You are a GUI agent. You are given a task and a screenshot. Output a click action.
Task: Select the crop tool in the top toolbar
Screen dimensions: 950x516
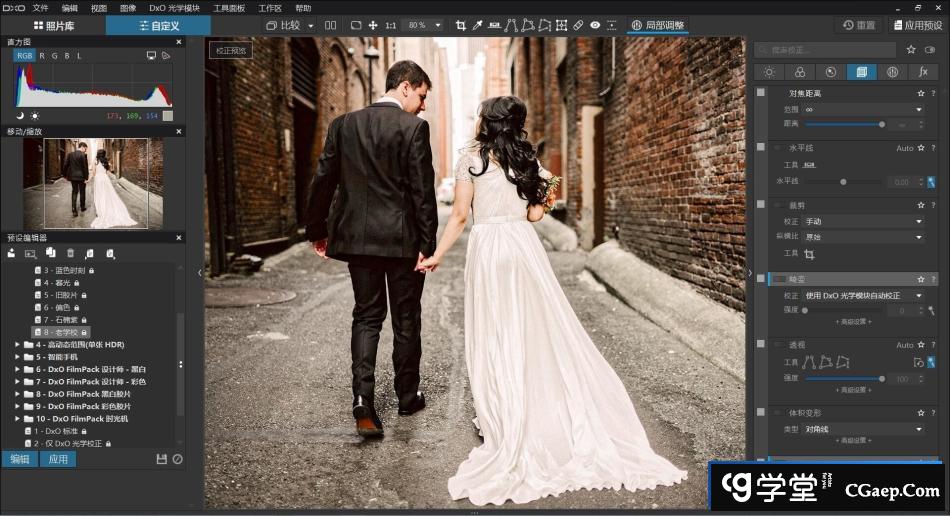[461, 25]
